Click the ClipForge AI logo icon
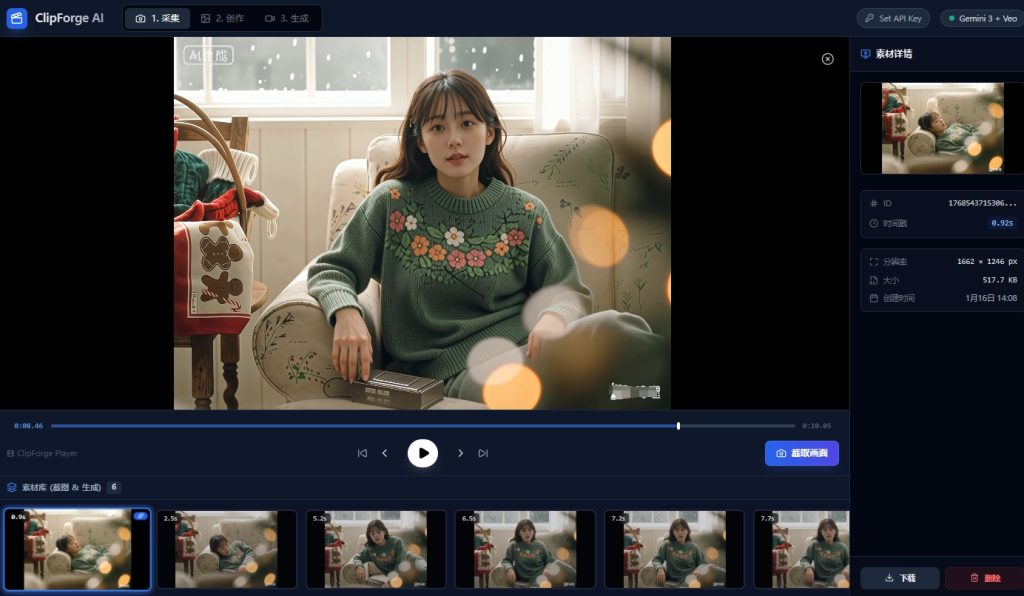The image size is (1024, 596). [x=16, y=17]
